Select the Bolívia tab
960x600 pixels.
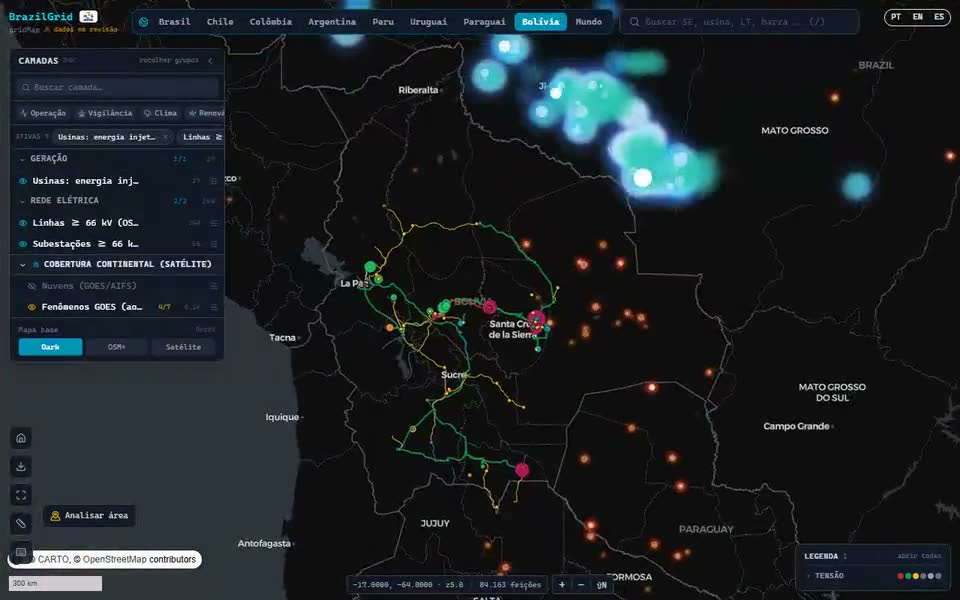[541, 22]
